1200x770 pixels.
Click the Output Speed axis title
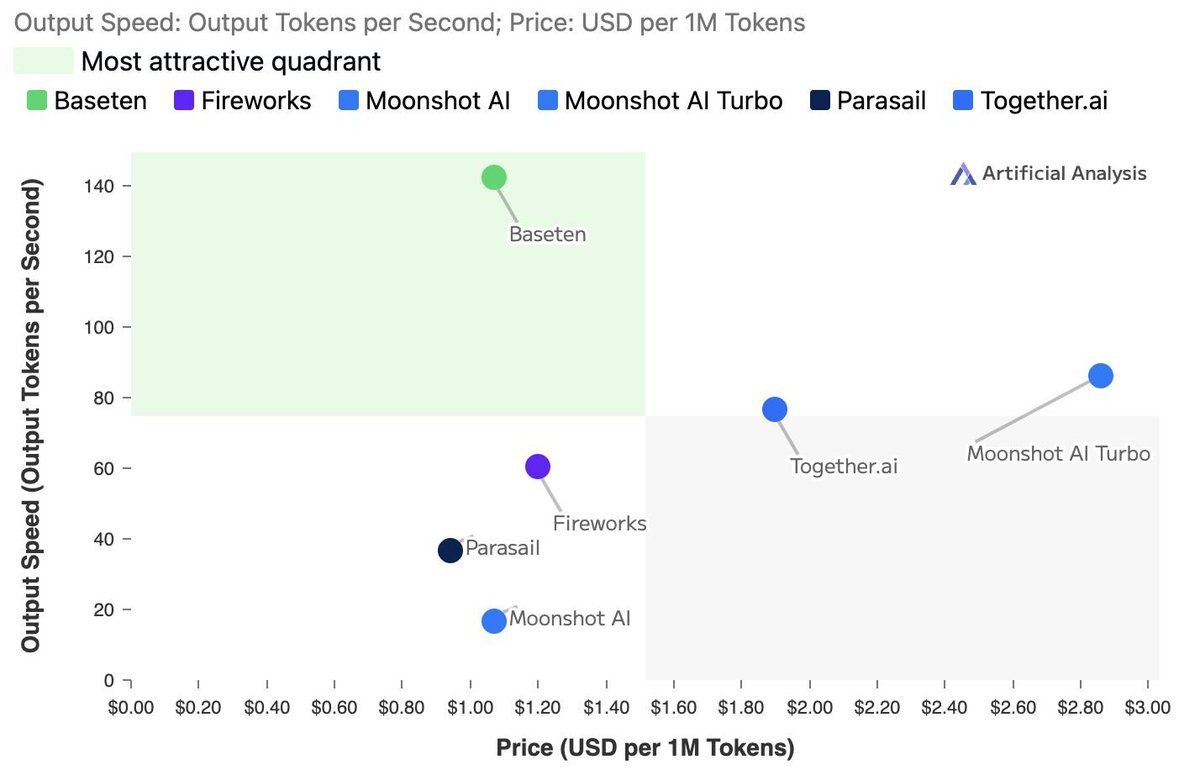32,415
